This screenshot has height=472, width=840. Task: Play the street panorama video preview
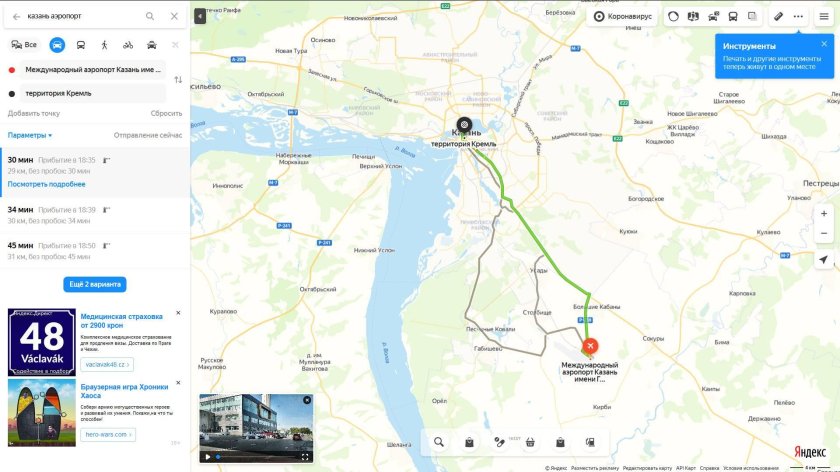(208, 457)
